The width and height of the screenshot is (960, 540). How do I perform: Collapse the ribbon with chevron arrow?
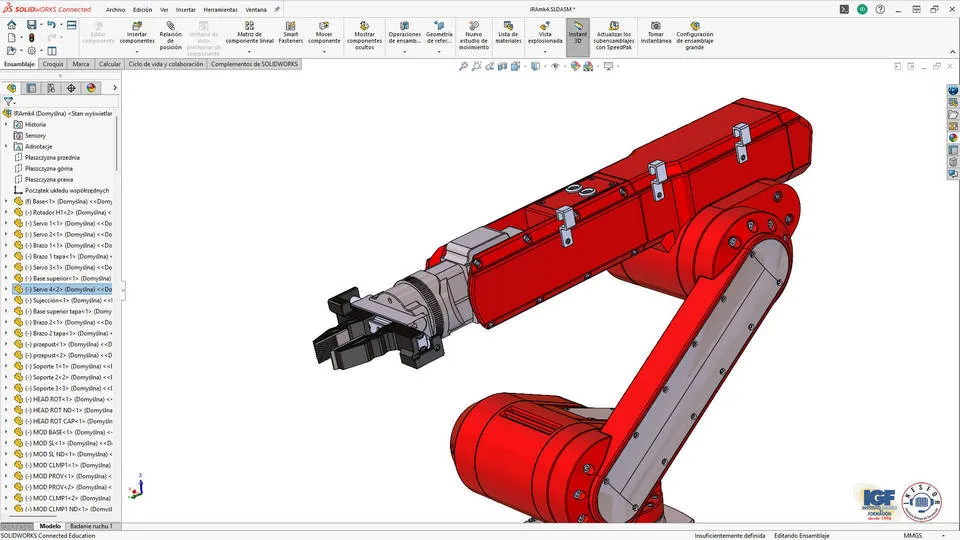coord(952,52)
